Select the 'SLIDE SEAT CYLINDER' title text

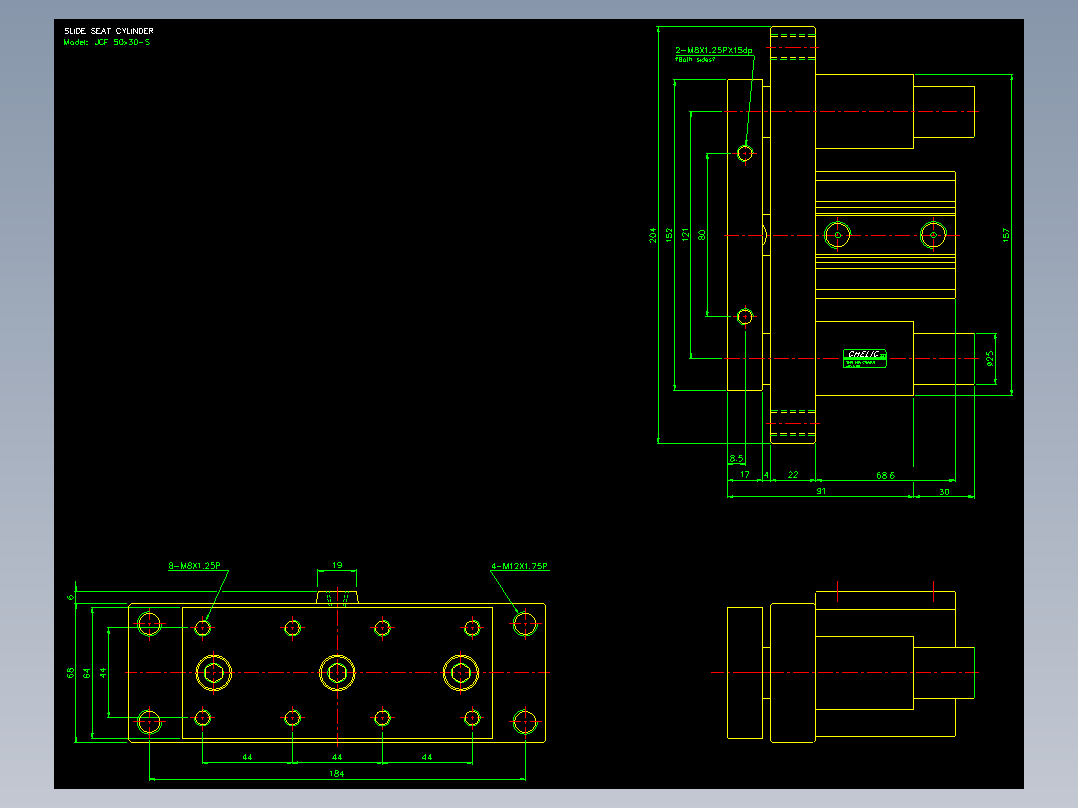click(109, 31)
